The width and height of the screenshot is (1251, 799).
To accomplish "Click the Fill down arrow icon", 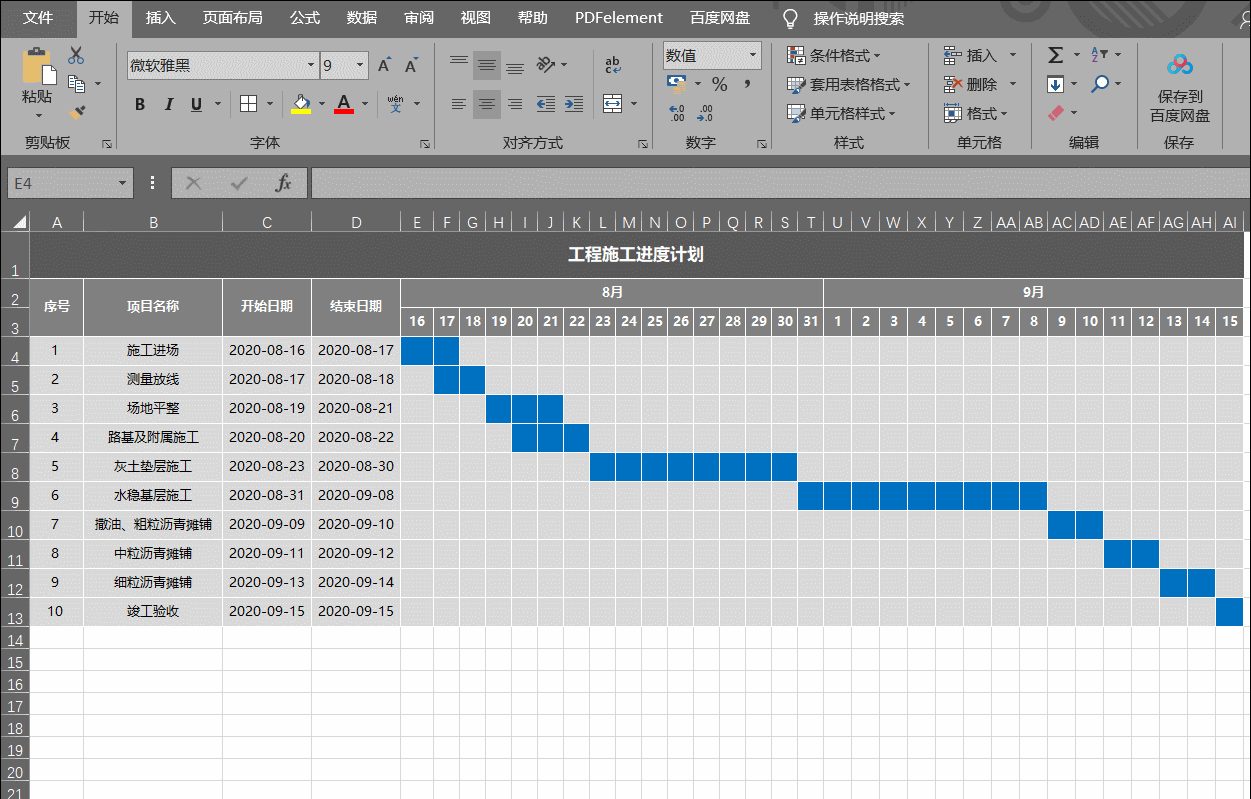I will [1056, 84].
